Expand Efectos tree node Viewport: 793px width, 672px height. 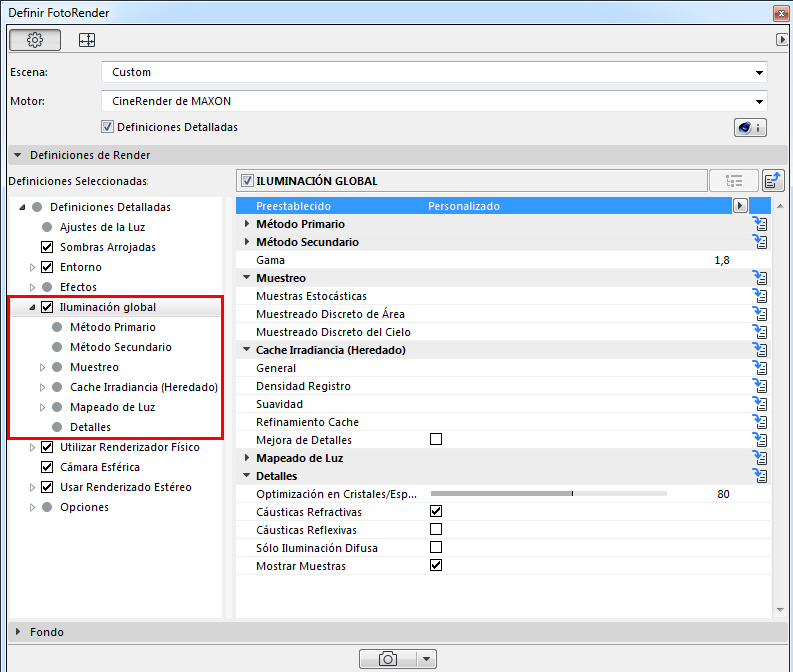[x=32, y=287]
